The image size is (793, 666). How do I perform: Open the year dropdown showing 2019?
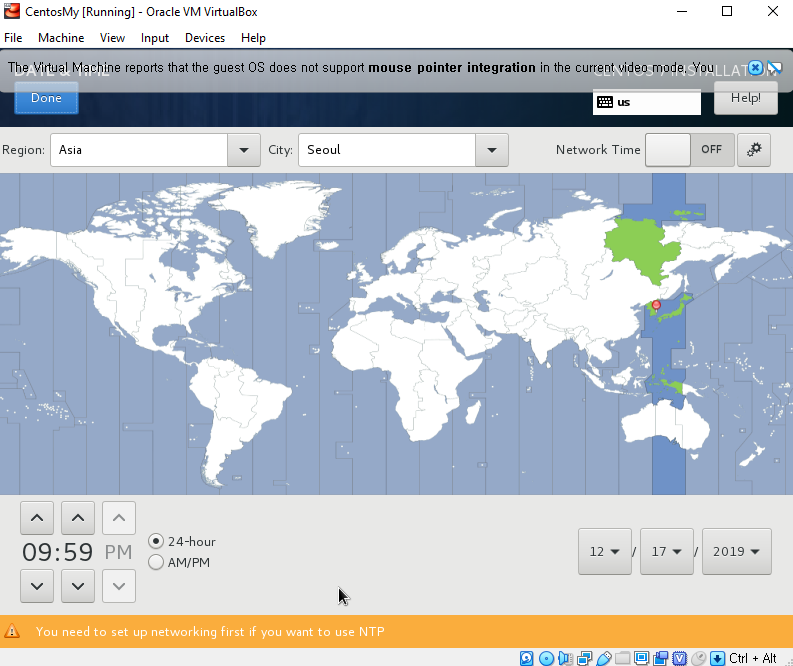pyautogui.click(x=737, y=551)
